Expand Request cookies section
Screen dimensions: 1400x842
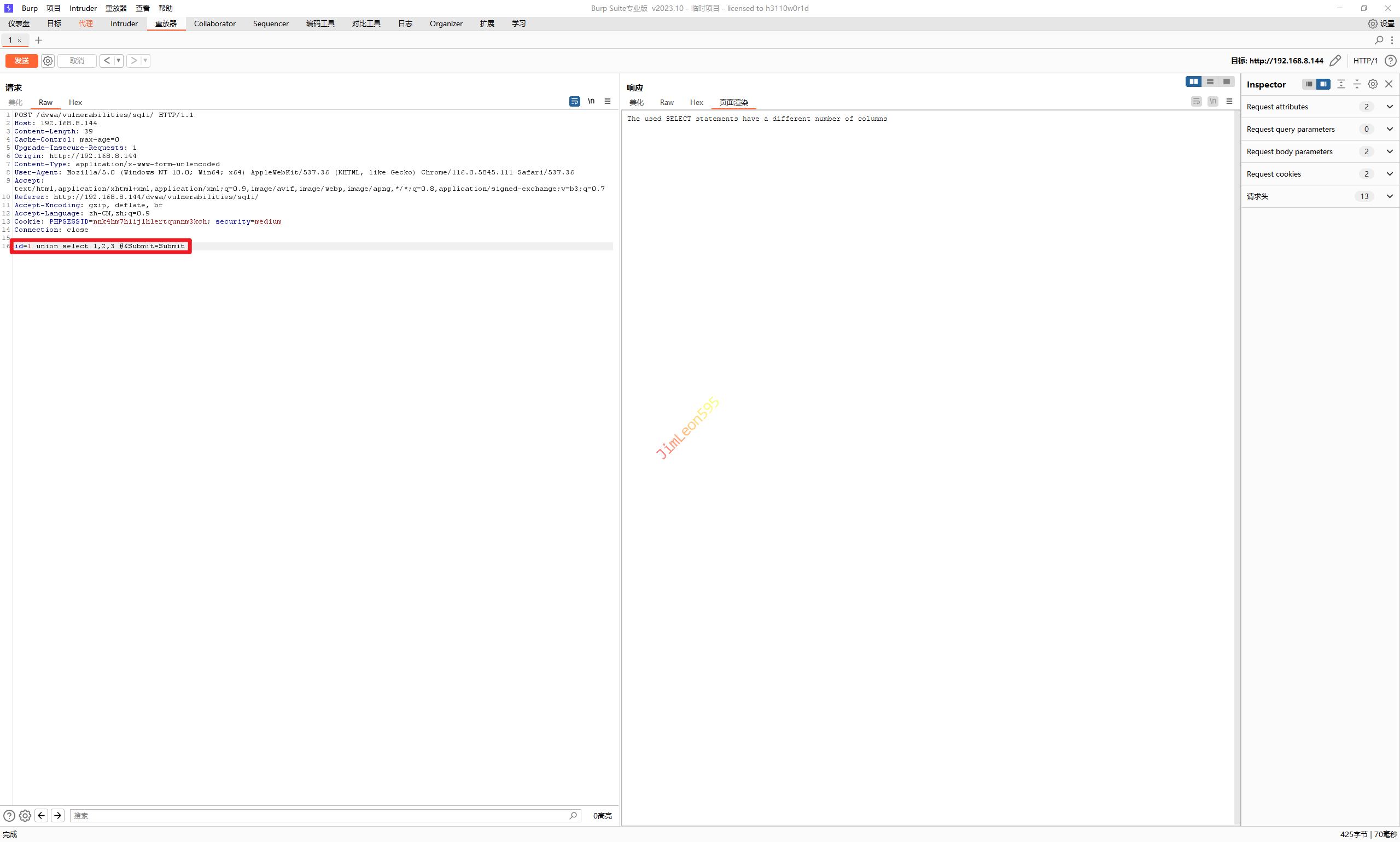[x=1389, y=174]
